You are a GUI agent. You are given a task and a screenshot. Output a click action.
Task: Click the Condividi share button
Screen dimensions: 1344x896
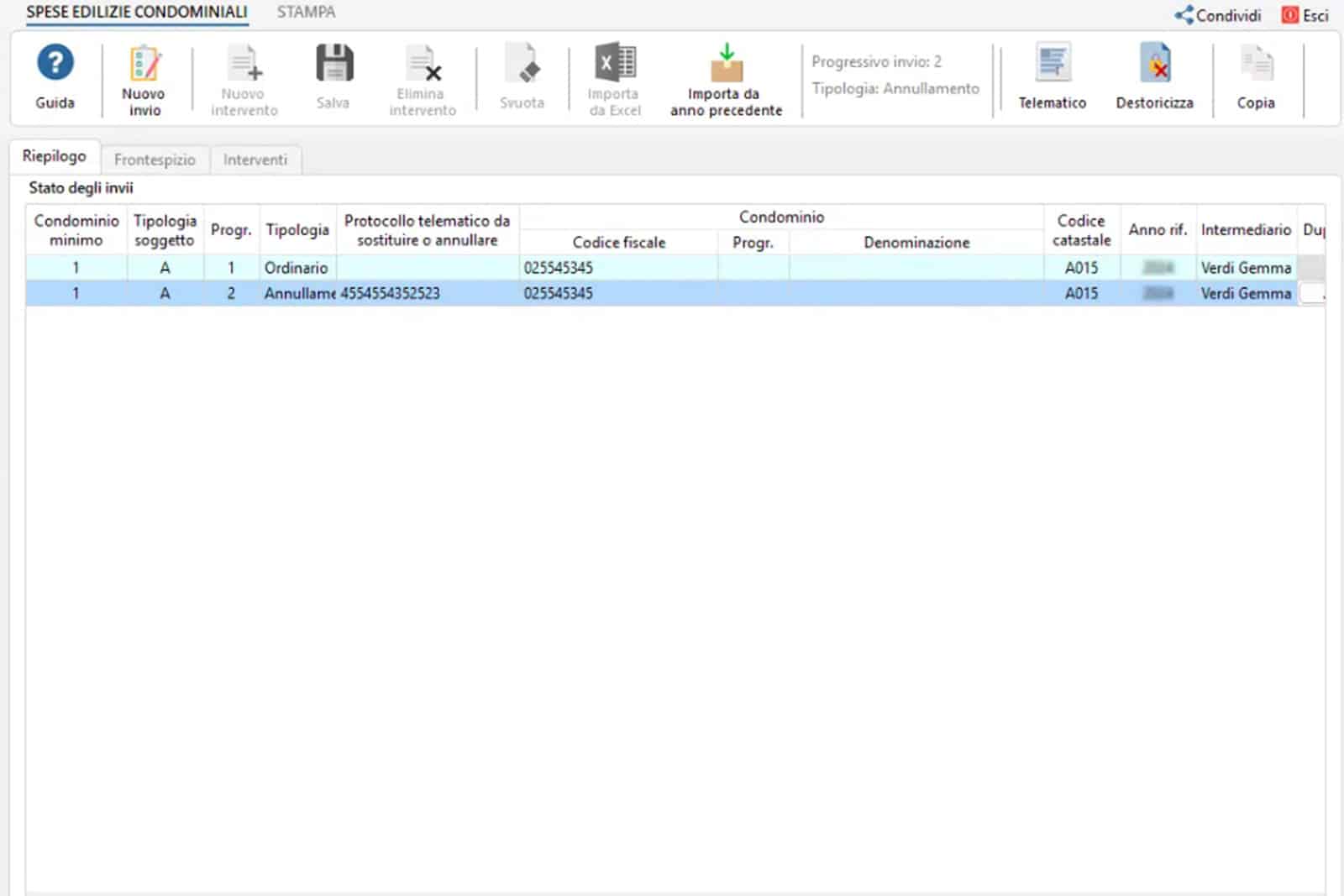point(1218,15)
